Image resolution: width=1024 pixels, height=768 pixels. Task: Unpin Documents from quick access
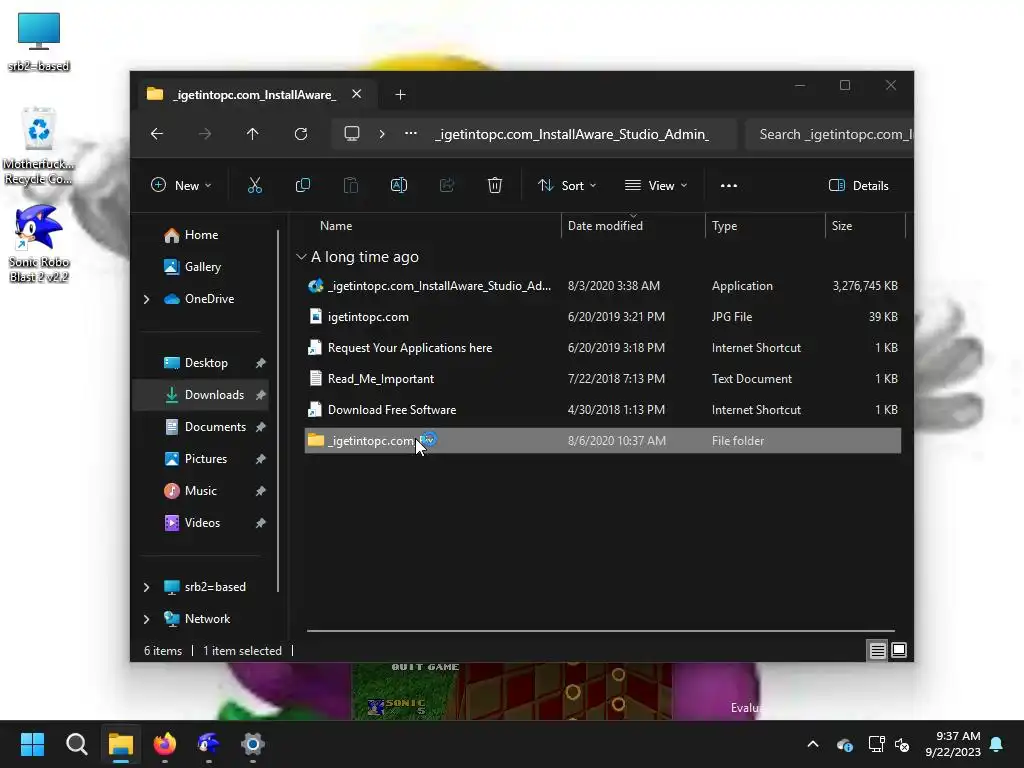(261, 427)
